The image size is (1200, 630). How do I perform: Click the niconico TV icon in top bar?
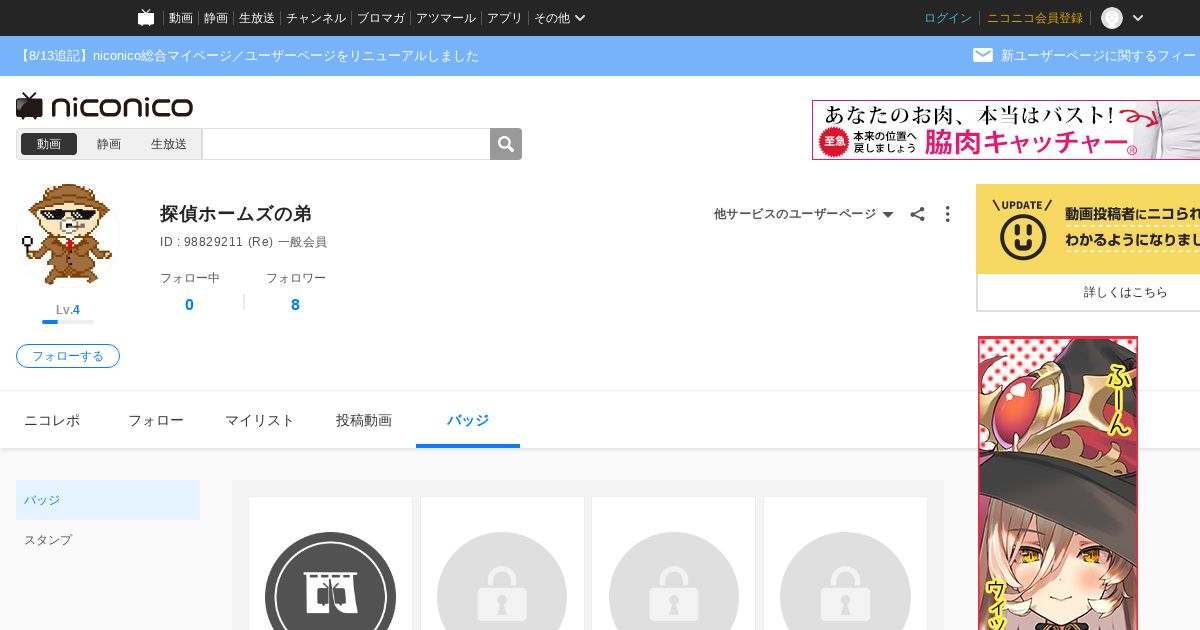tap(146, 18)
